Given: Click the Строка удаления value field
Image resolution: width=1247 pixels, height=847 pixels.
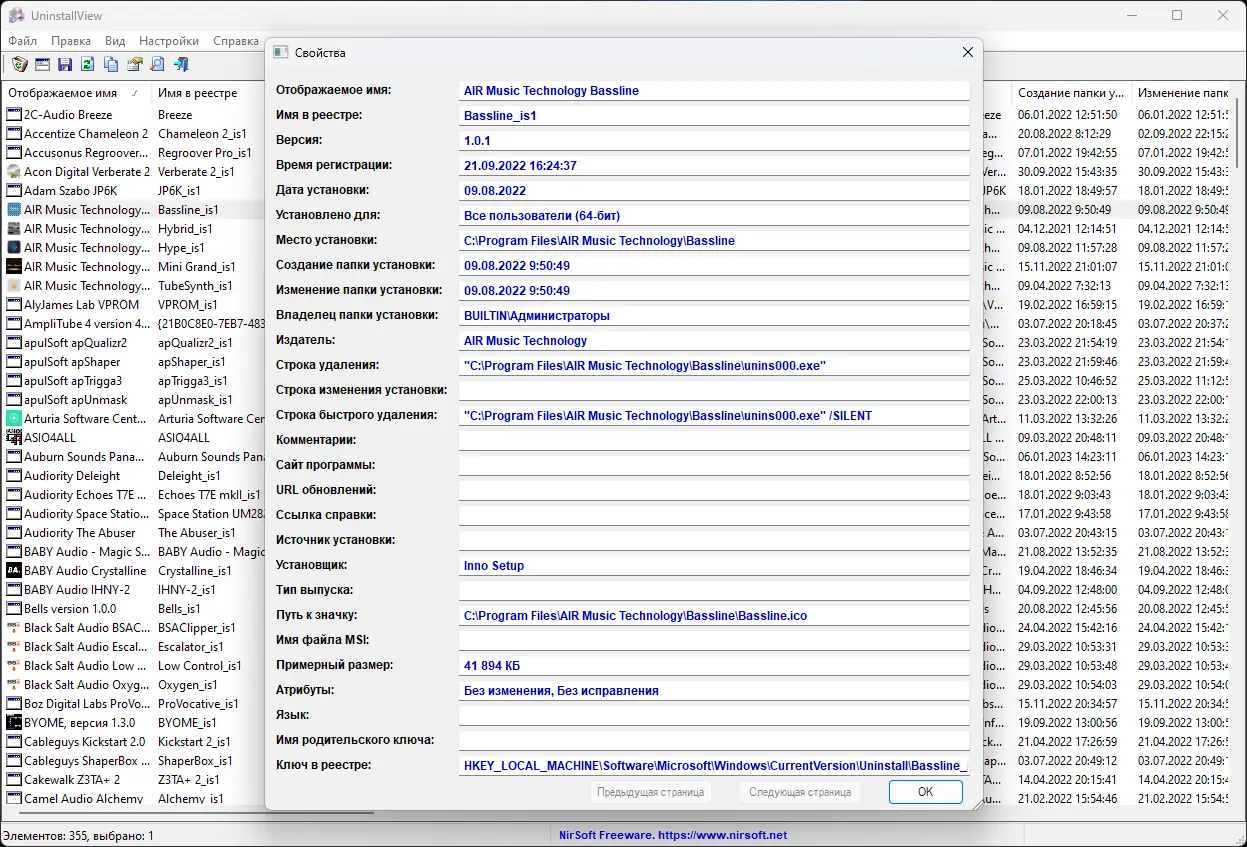Looking at the screenshot, I should click(714, 366).
